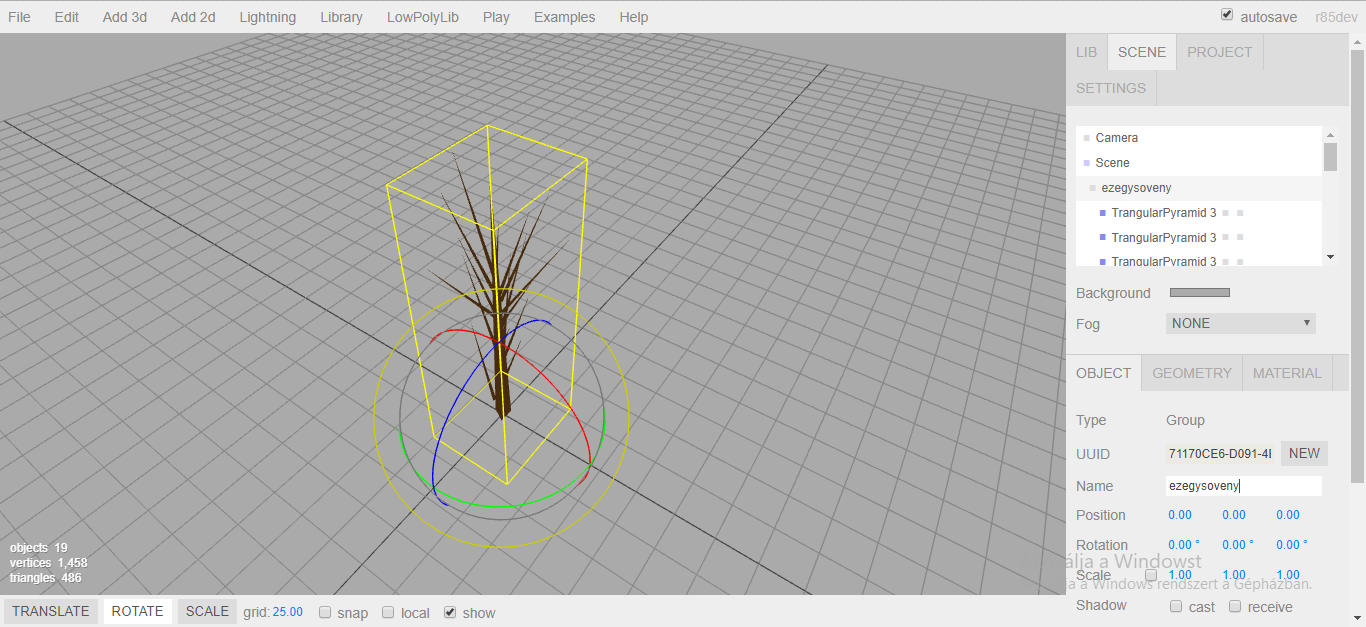Click the ezegysoveny row's square icon
1366x627 pixels.
tap(1093, 188)
